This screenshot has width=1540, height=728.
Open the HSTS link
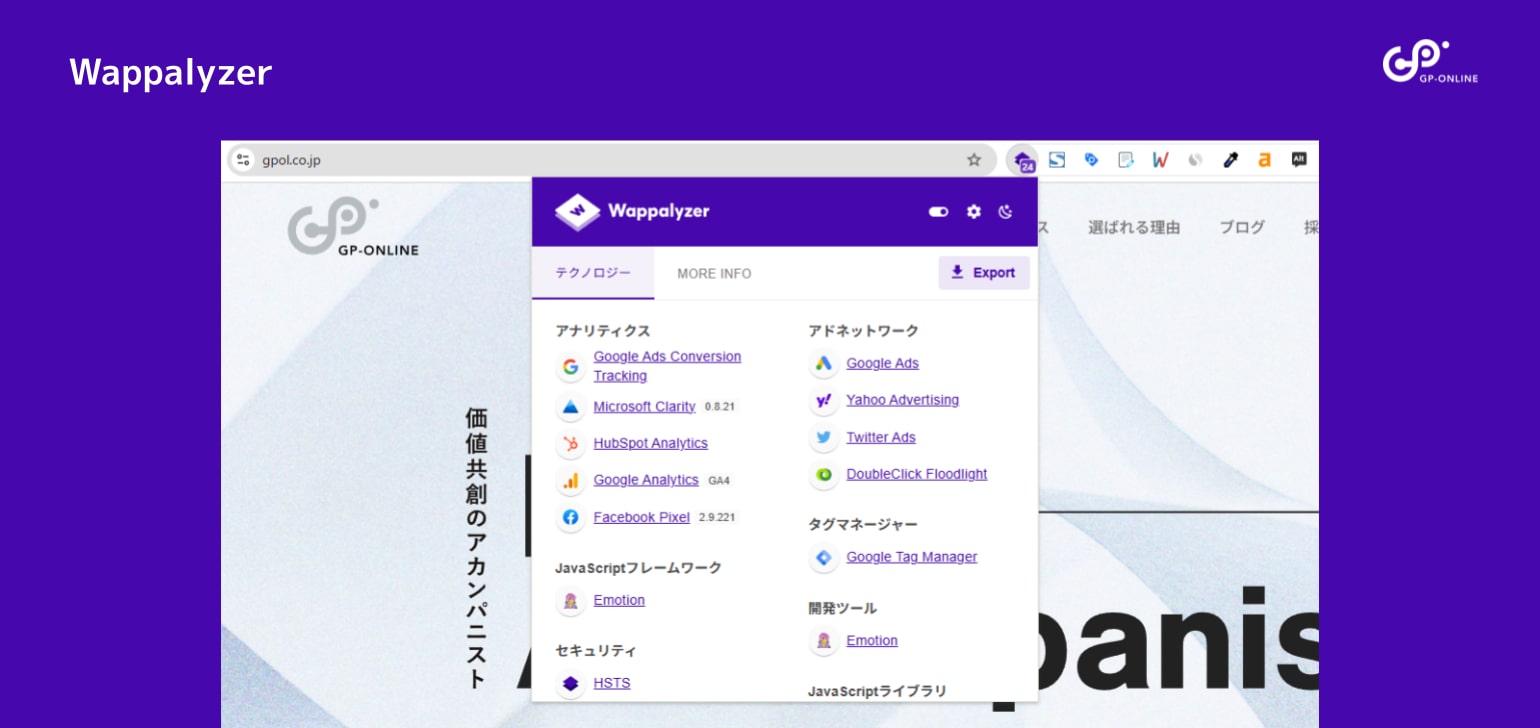click(x=611, y=683)
